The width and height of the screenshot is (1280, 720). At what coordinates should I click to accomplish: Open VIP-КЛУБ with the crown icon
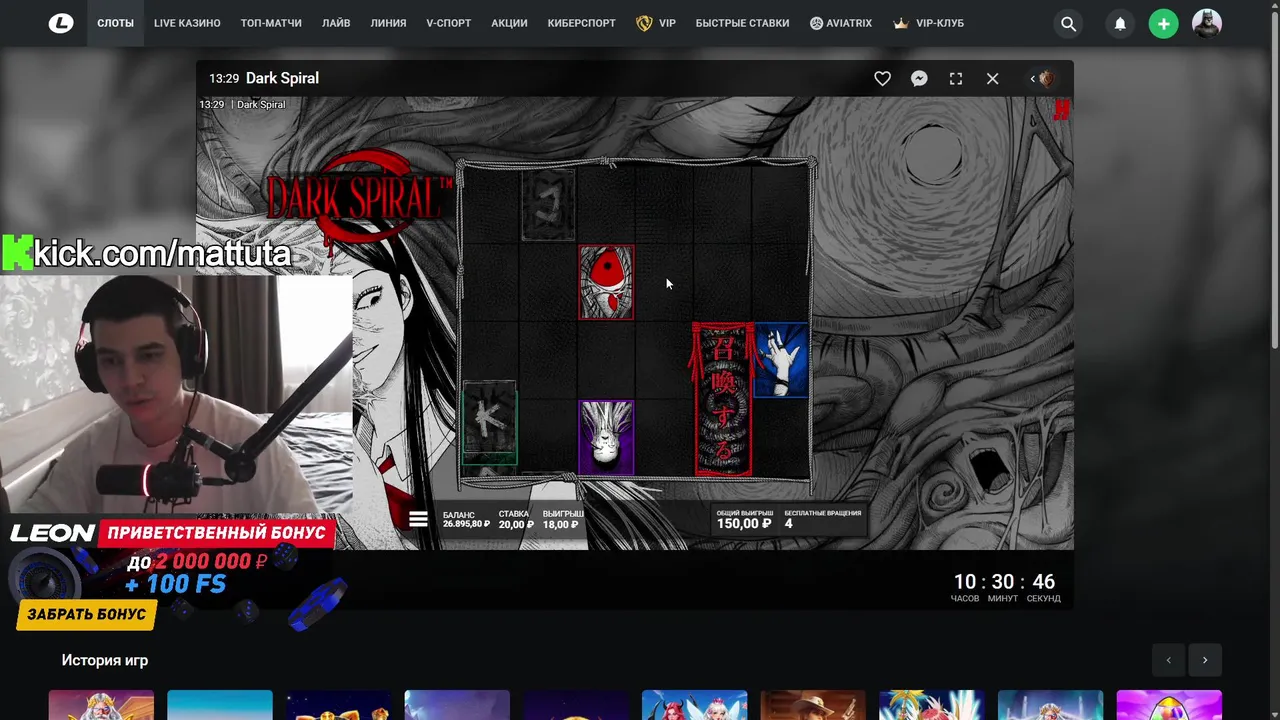[x=928, y=23]
